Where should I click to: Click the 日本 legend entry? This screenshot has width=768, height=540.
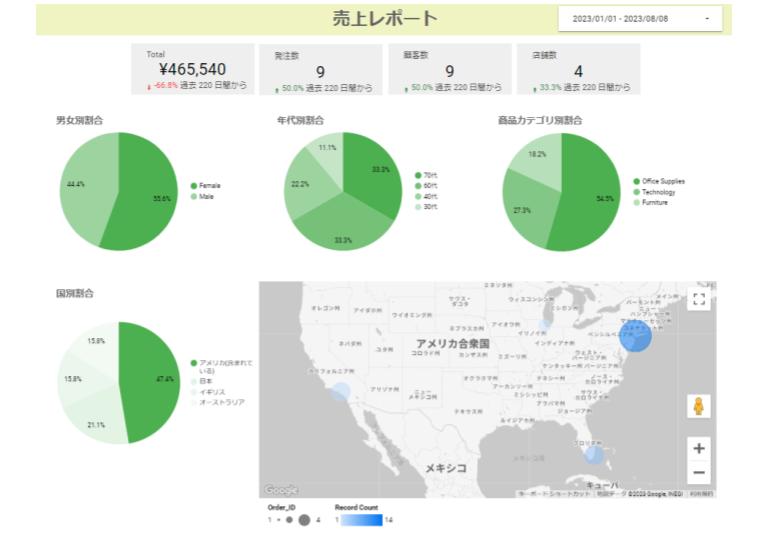[x=202, y=381]
